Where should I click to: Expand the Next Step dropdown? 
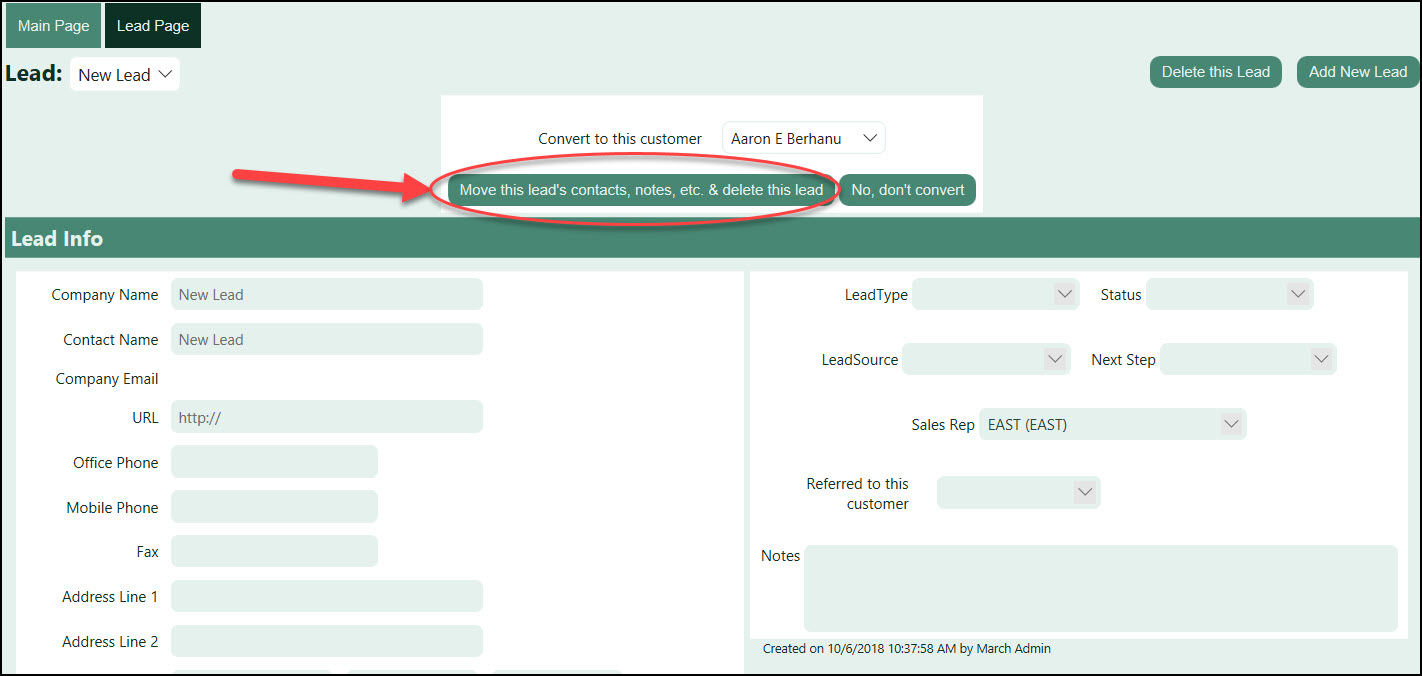(1247, 360)
